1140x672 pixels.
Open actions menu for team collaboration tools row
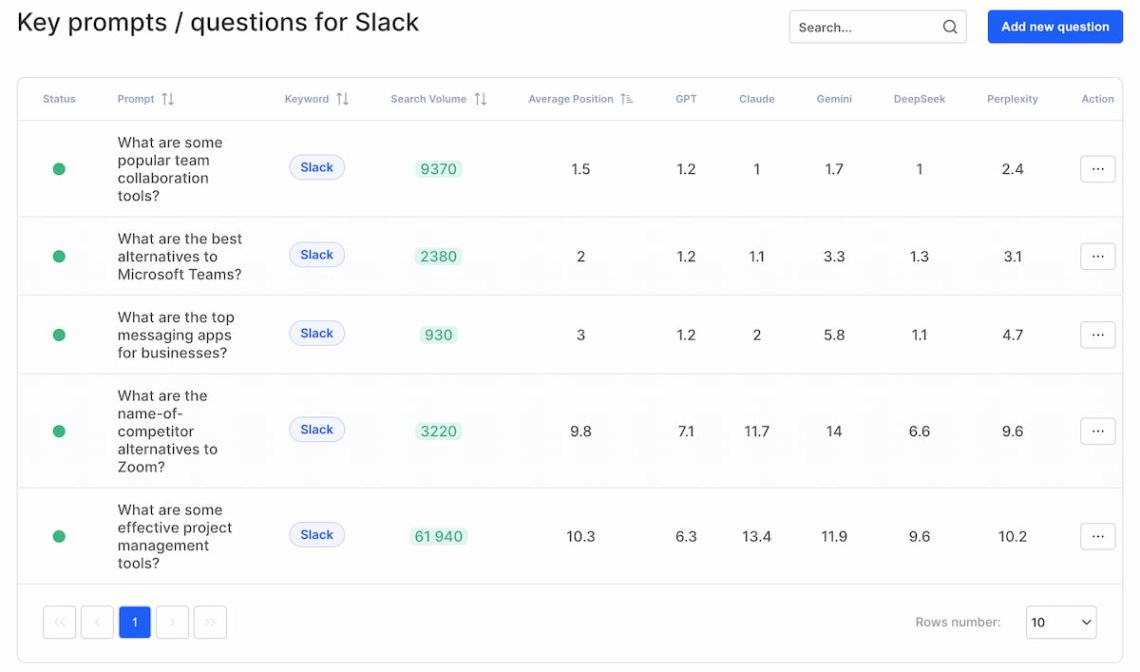point(1097,169)
